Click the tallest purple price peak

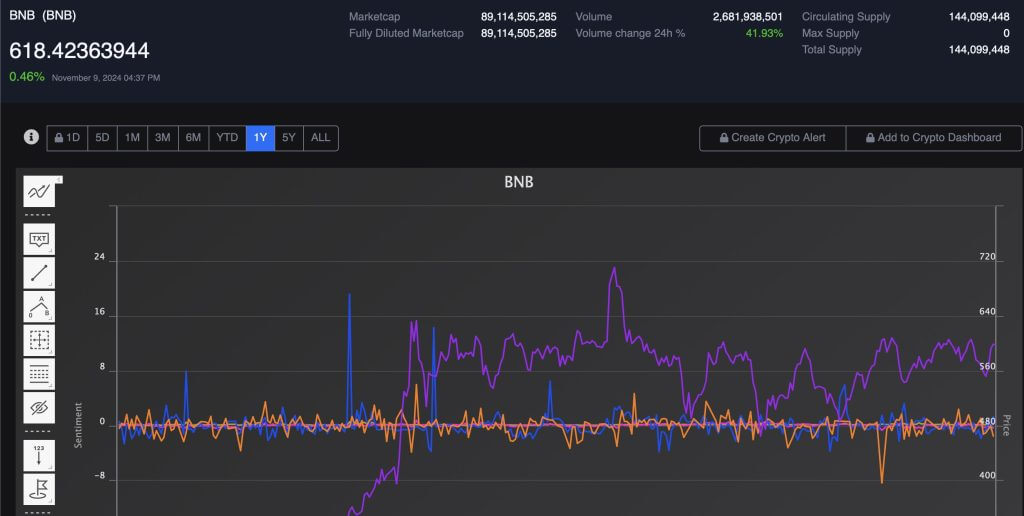point(614,268)
